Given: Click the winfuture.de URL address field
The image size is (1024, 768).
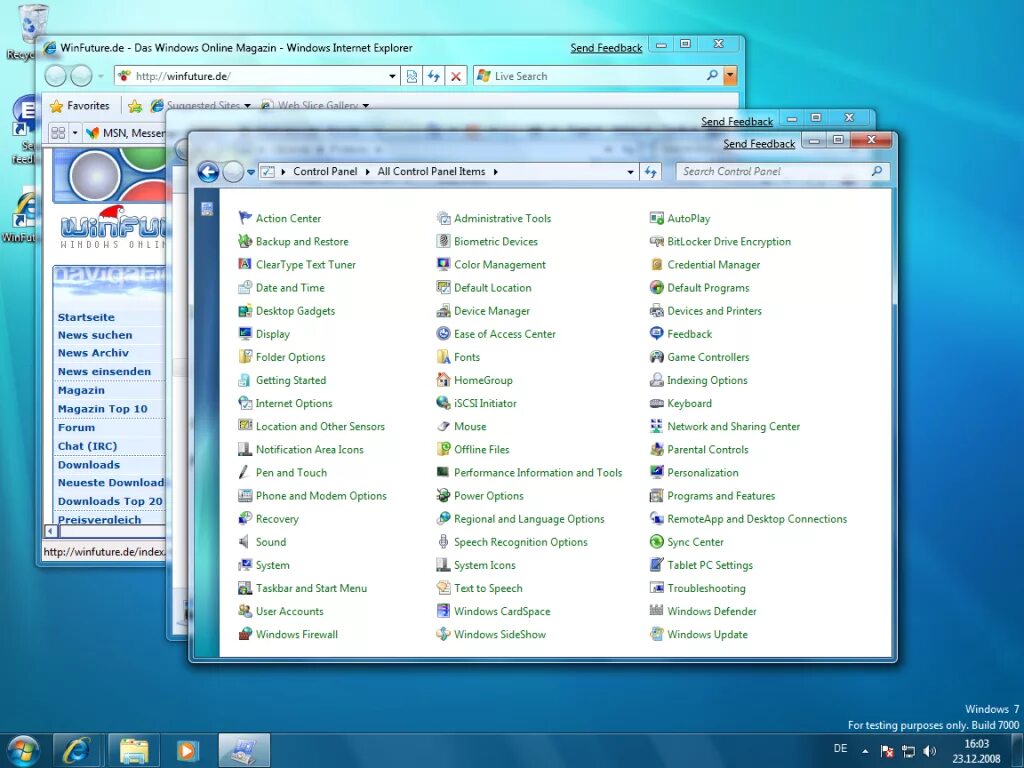Looking at the screenshot, I should click(x=259, y=76).
